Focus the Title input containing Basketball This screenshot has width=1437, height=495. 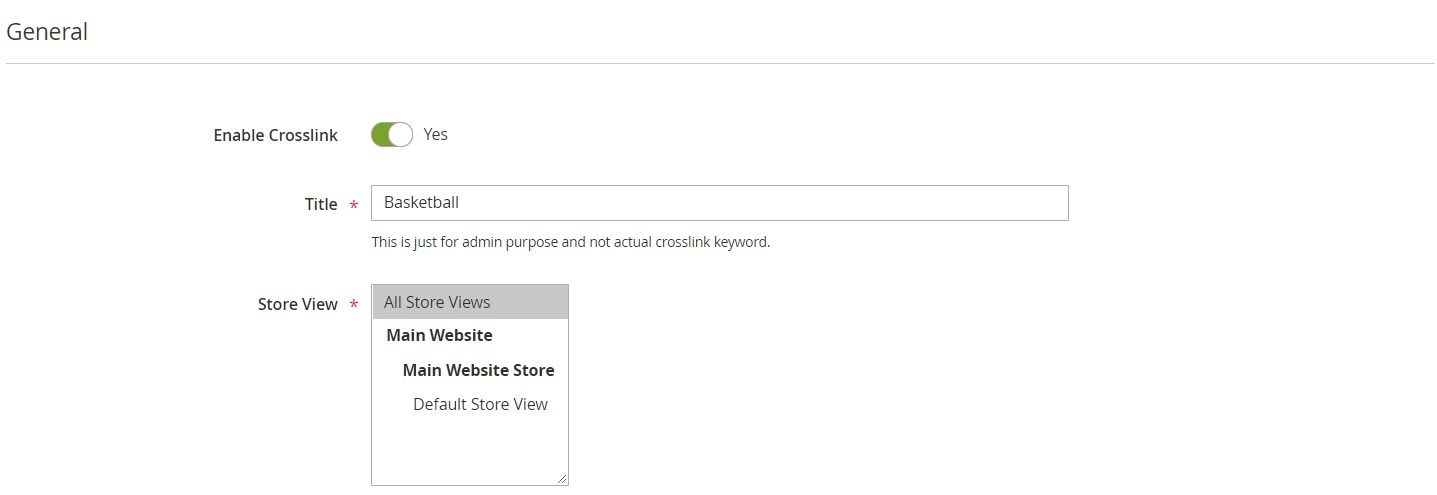[x=720, y=203]
